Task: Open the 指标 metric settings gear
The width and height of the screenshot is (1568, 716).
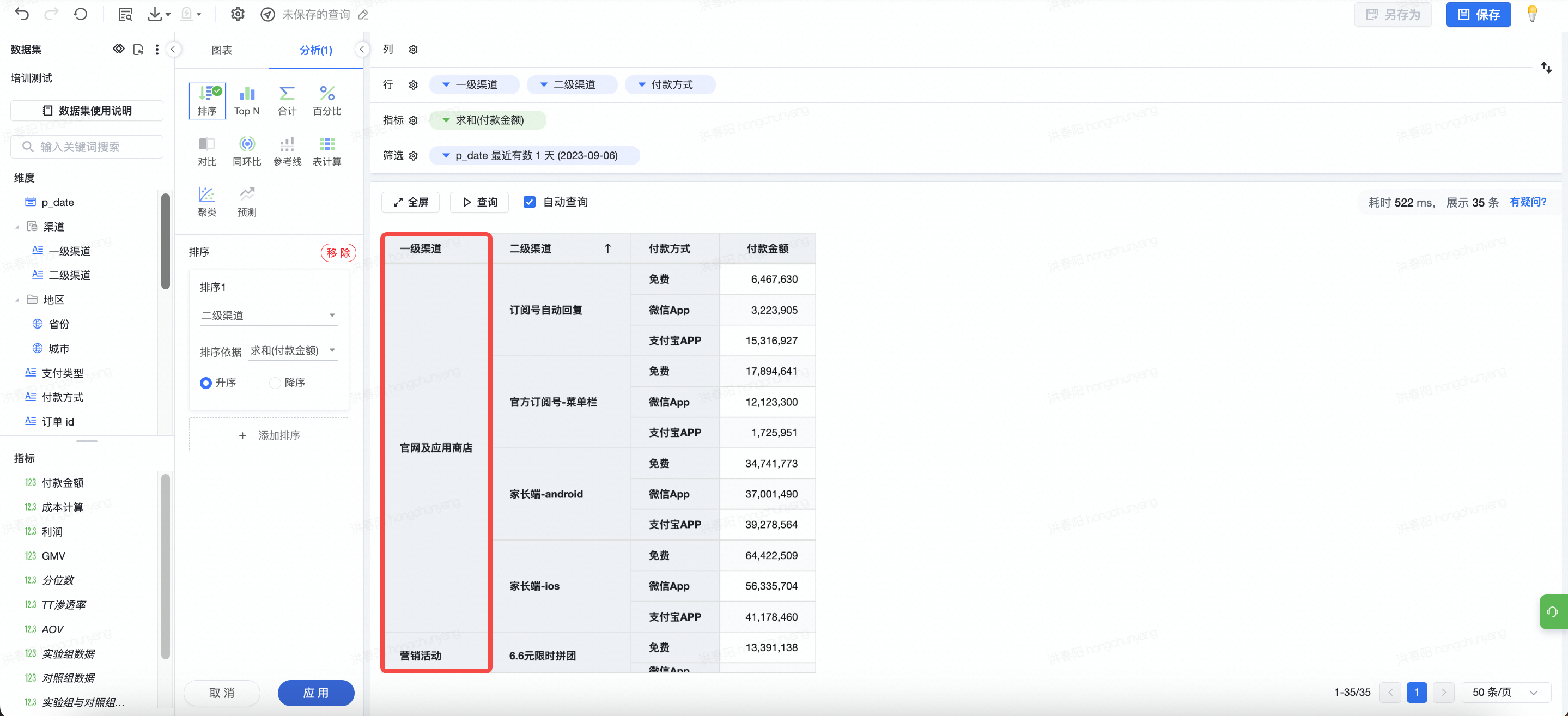Action: pyautogui.click(x=414, y=120)
